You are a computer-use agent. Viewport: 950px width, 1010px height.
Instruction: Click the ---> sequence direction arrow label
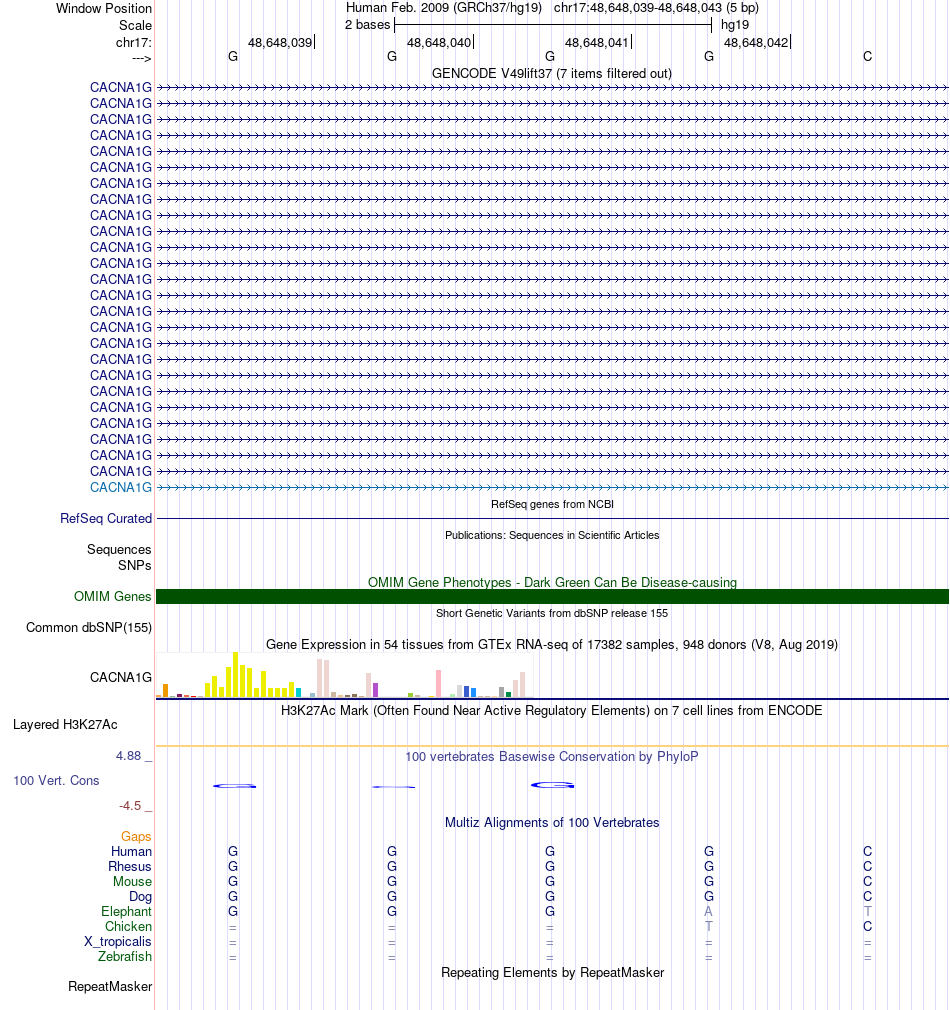(141, 59)
